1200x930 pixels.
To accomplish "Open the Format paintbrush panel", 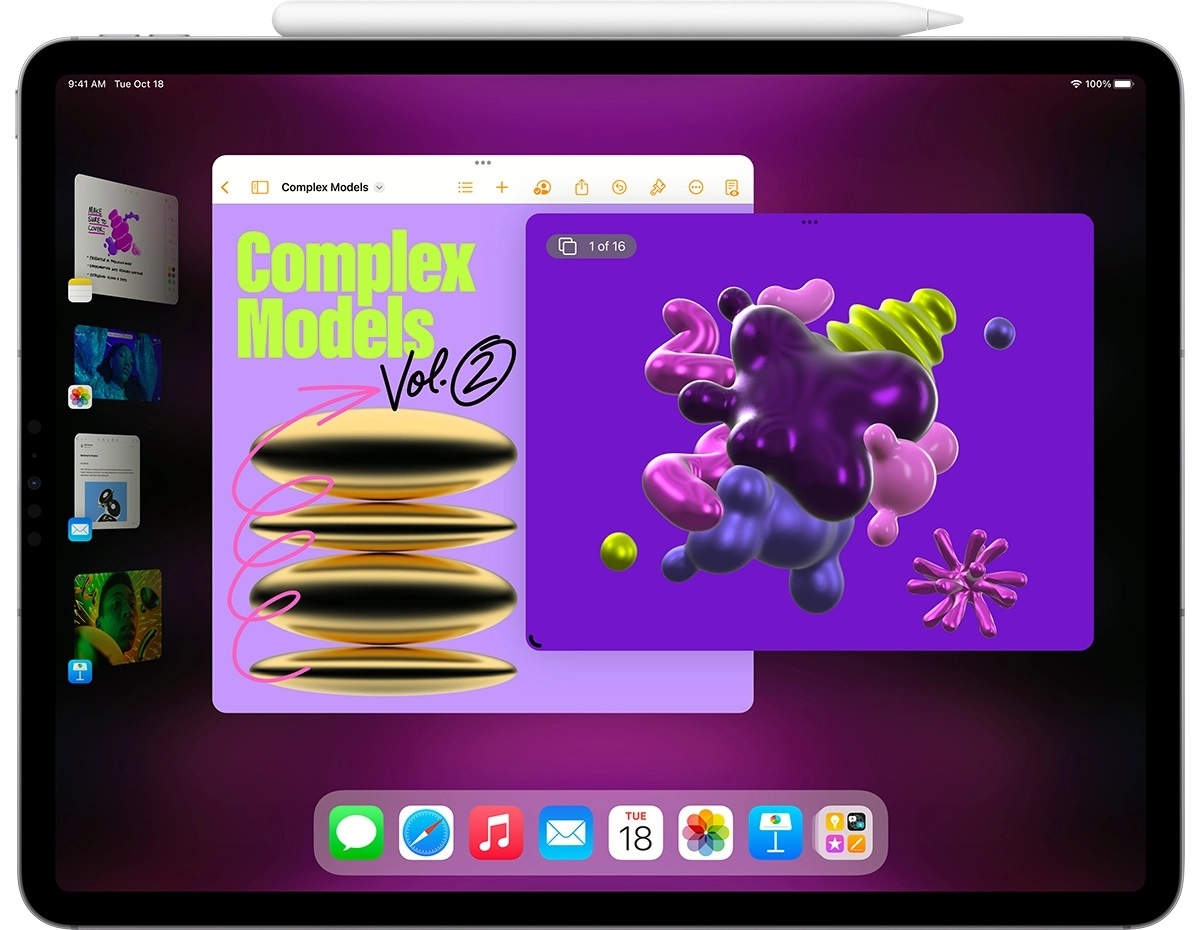I will [658, 187].
